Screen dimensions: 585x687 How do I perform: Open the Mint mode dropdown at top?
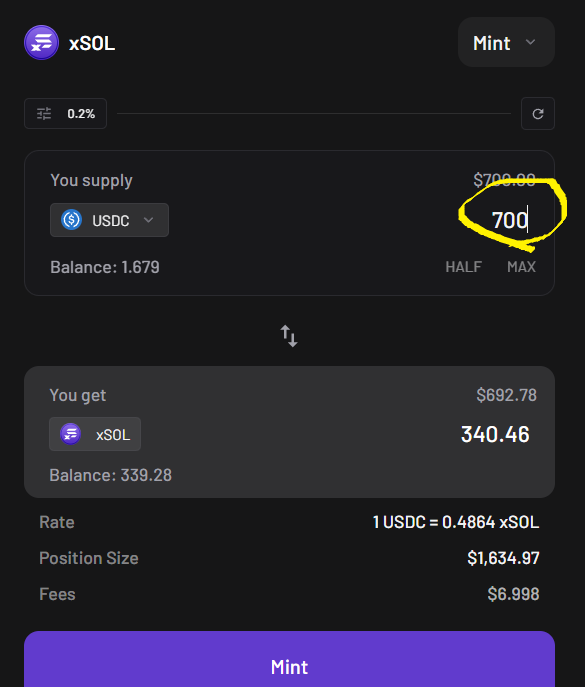[x=506, y=42]
